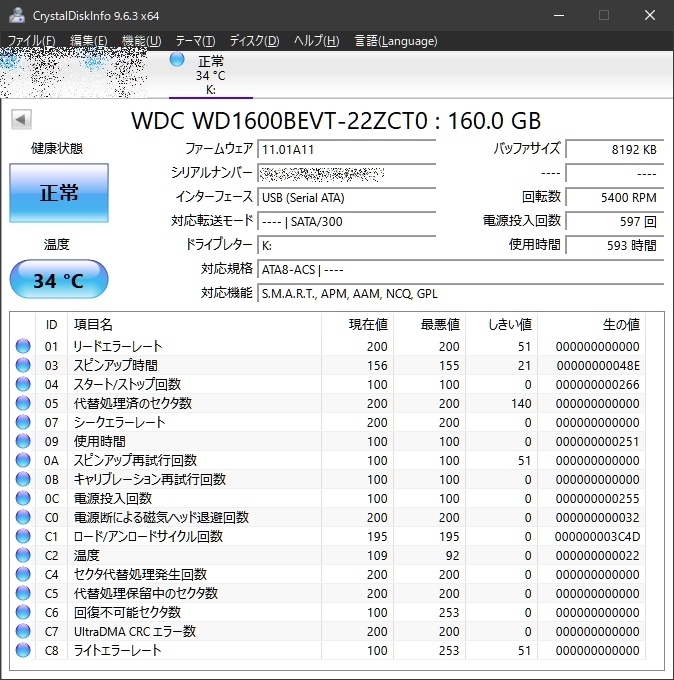Click status orb for ID 09 使用時間
Image resolution: width=674 pixels, height=680 pixels.
(23, 441)
